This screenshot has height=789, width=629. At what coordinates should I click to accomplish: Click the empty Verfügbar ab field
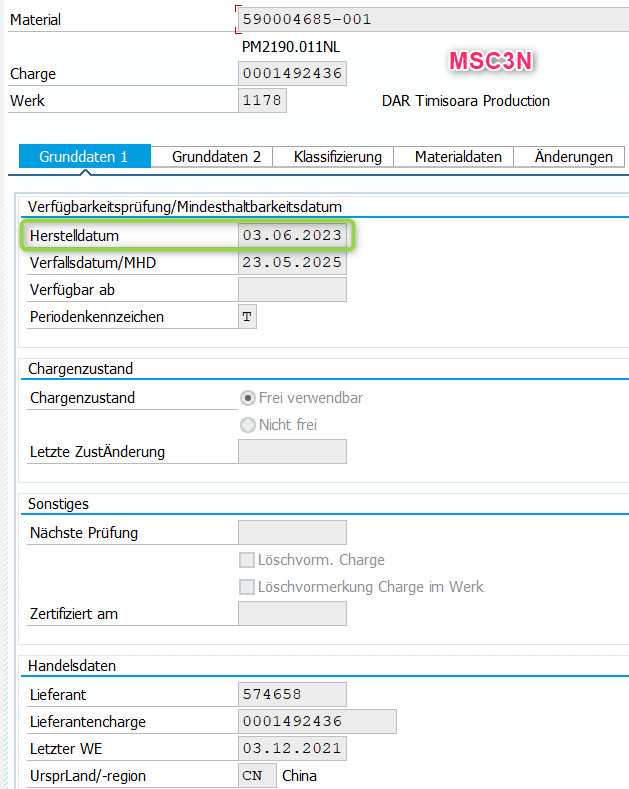pos(292,290)
